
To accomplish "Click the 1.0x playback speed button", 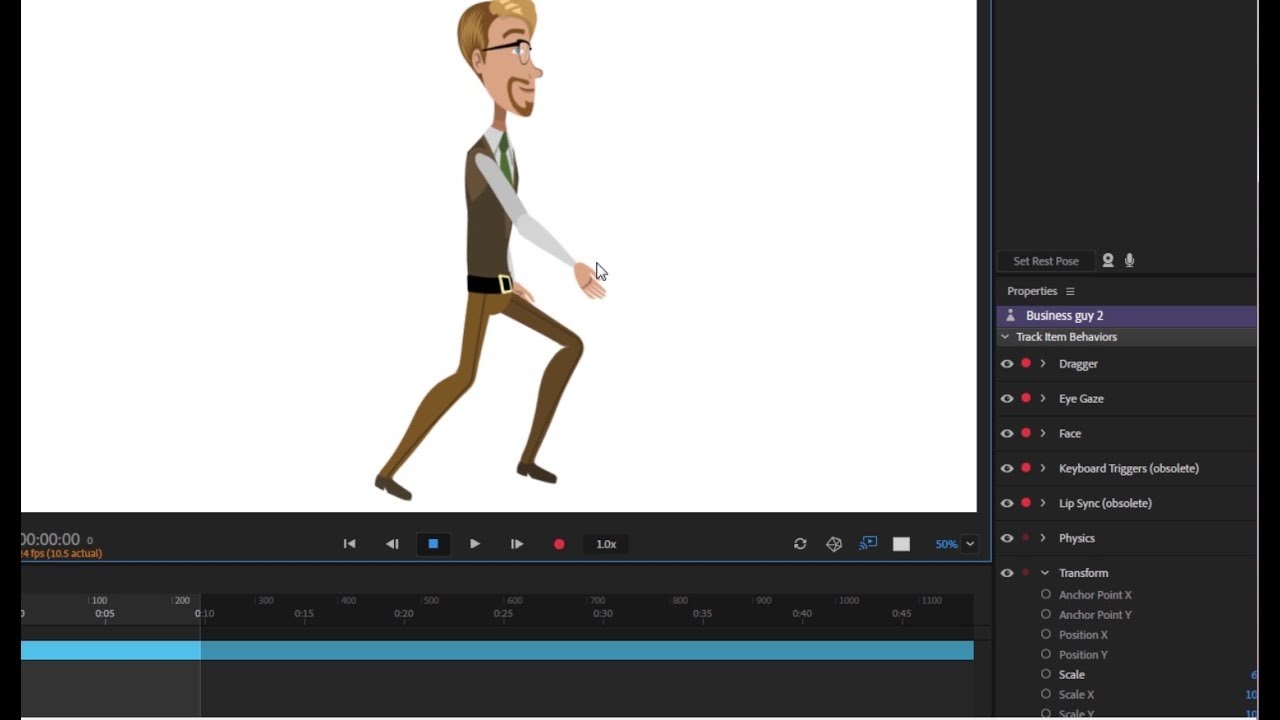I will [x=606, y=544].
